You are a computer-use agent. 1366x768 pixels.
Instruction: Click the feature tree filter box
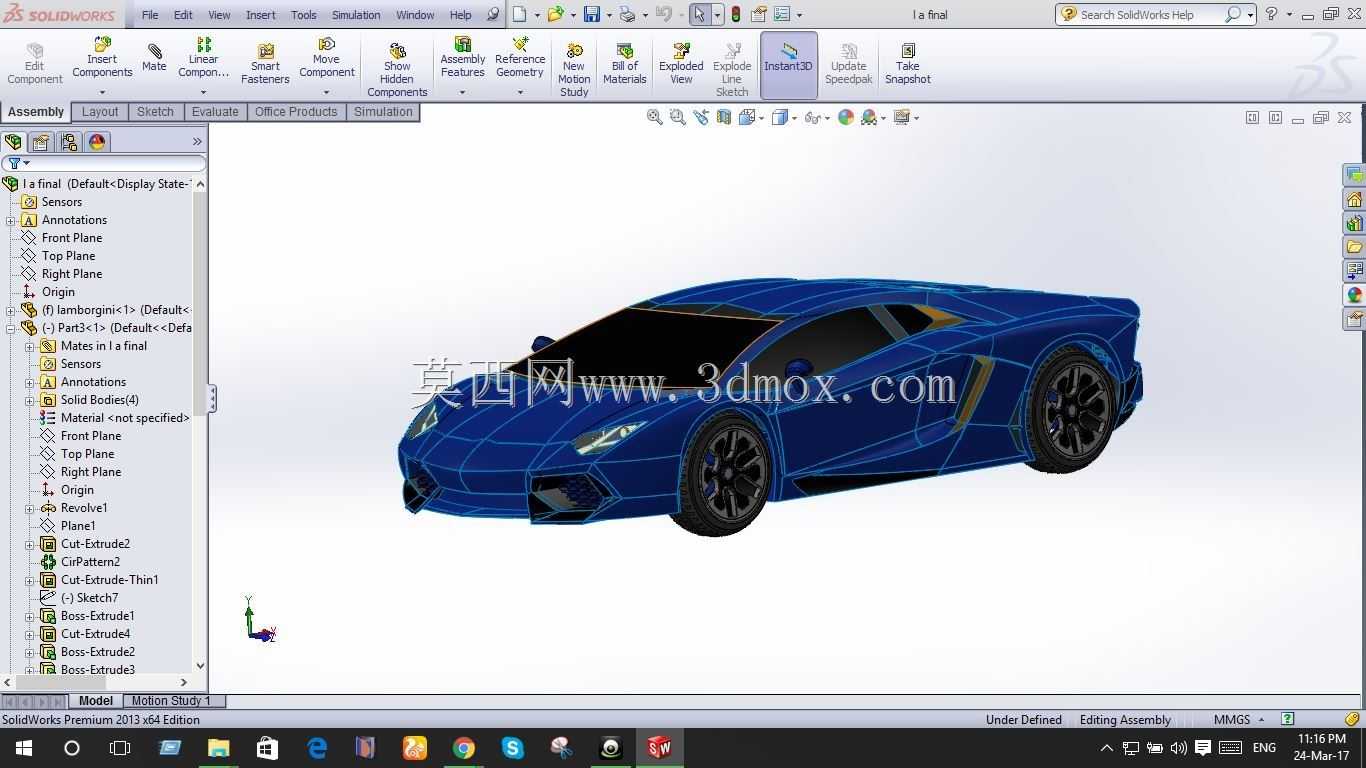[x=104, y=163]
